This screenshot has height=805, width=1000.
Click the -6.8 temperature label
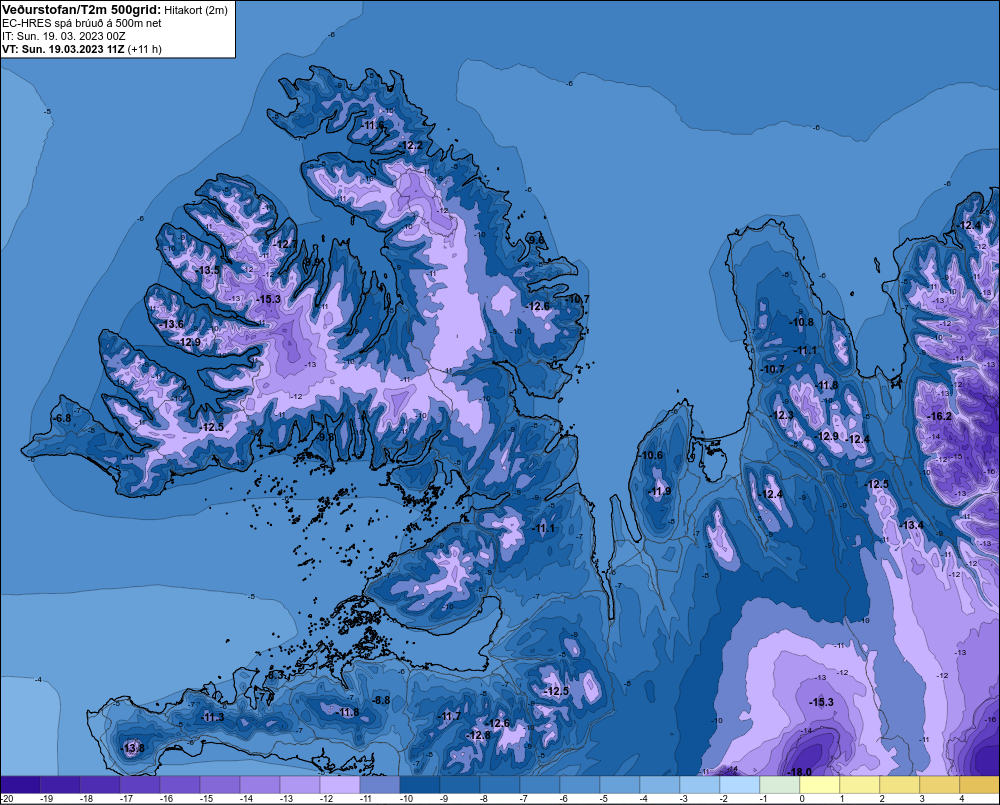(x=62, y=418)
